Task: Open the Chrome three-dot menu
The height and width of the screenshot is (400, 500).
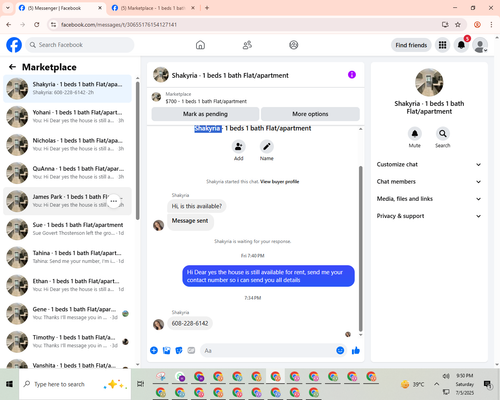Action: (491, 25)
